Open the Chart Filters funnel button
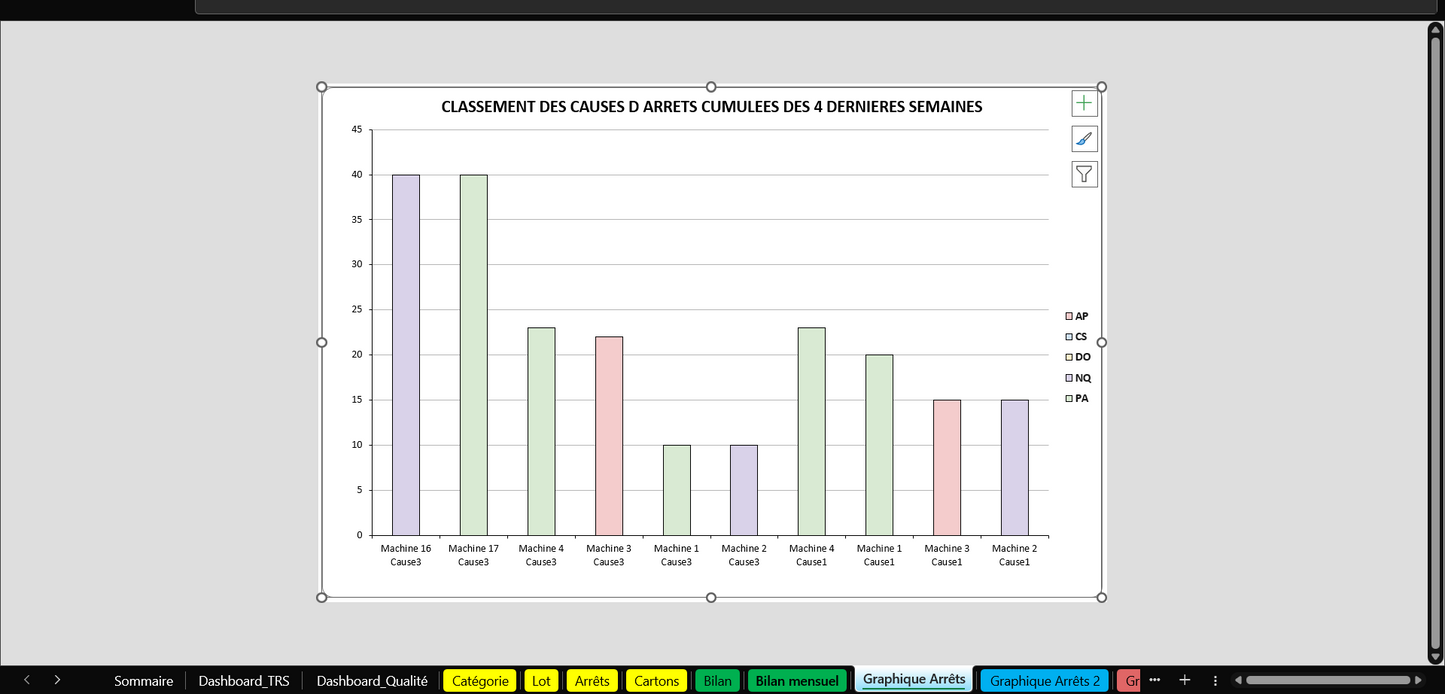Viewport: 1445px width, 694px height. click(x=1084, y=174)
